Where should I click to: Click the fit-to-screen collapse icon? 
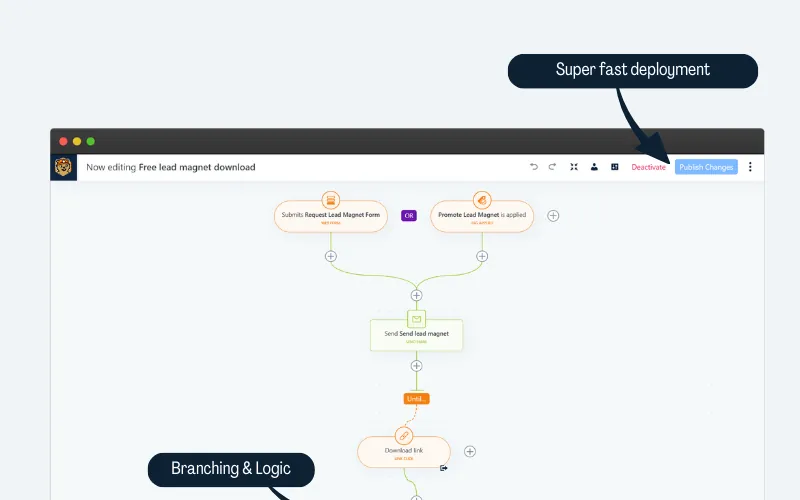[574, 167]
